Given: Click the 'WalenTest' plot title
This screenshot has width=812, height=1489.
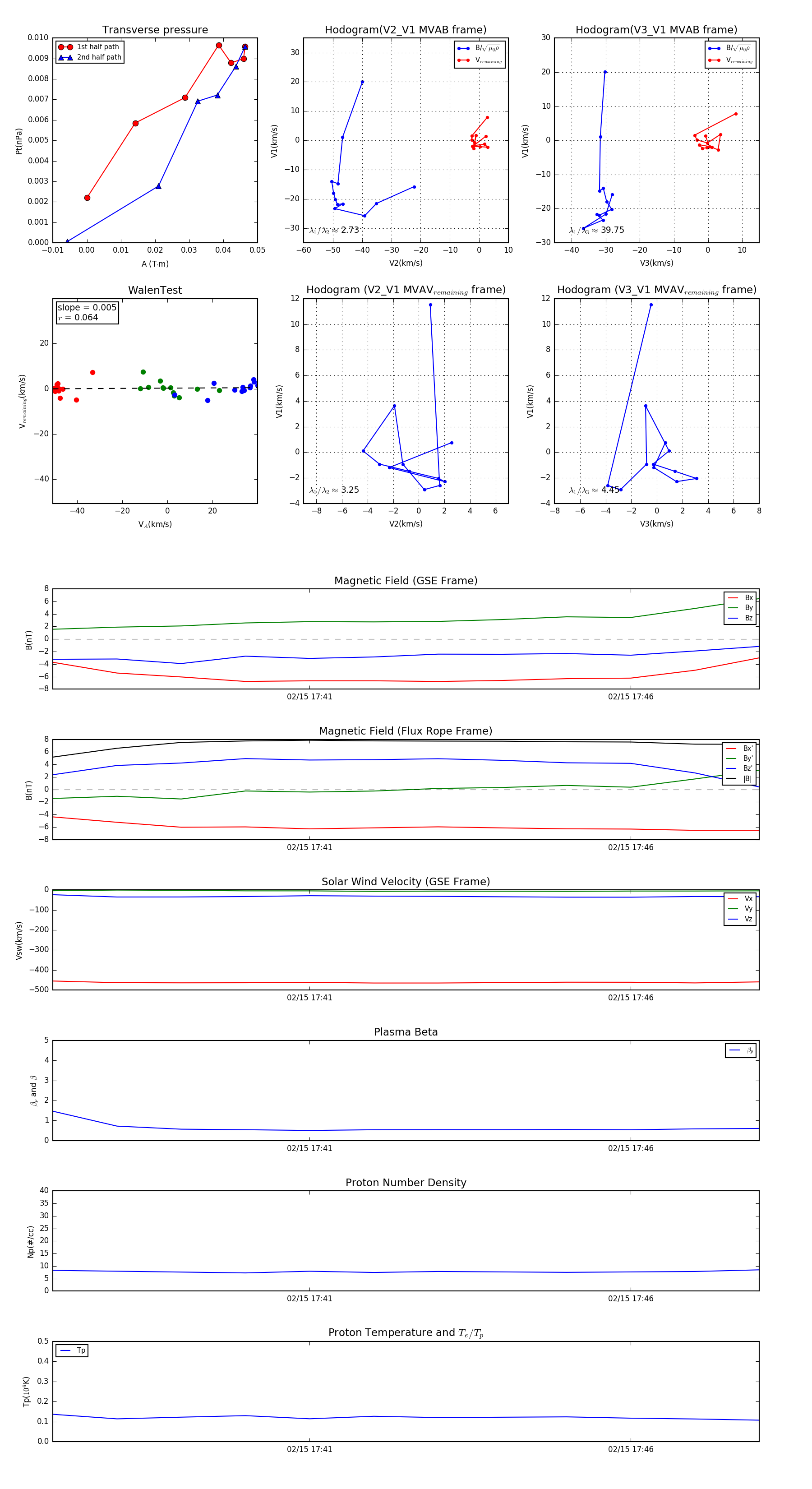Looking at the screenshot, I should pyautogui.click(x=155, y=290).
